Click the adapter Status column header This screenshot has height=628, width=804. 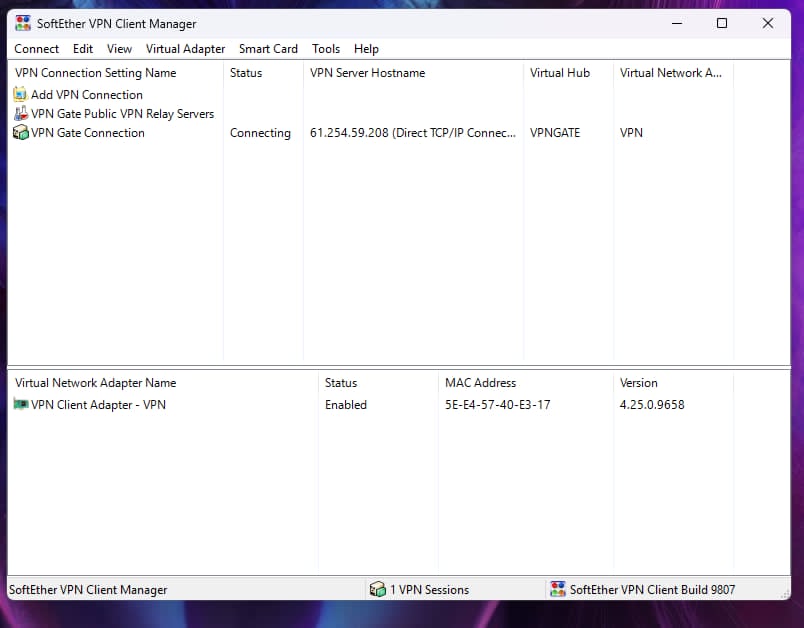tap(378, 382)
